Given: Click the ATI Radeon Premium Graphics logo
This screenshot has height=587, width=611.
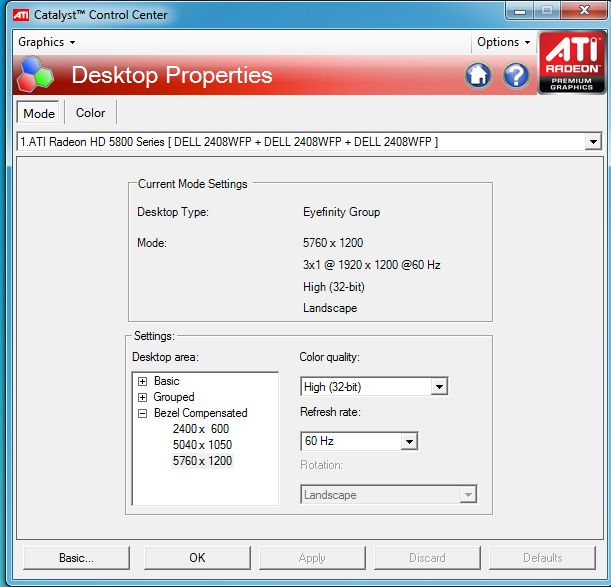Looking at the screenshot, I should [571, 62].
